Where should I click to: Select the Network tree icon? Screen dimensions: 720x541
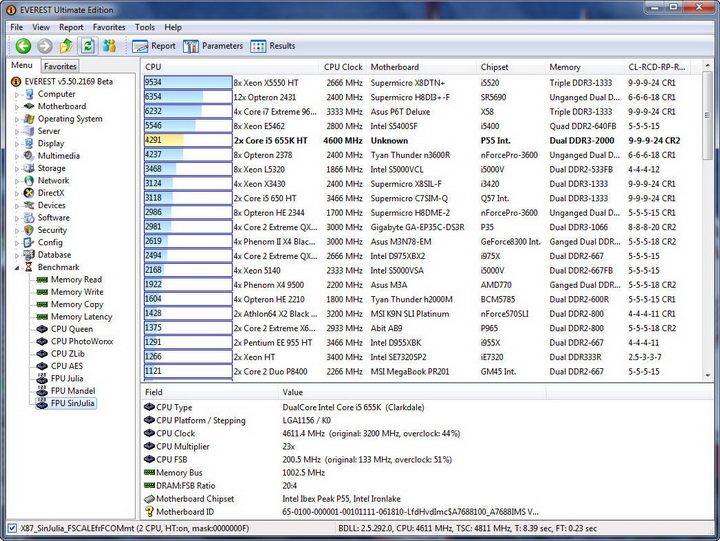(29, 180)
